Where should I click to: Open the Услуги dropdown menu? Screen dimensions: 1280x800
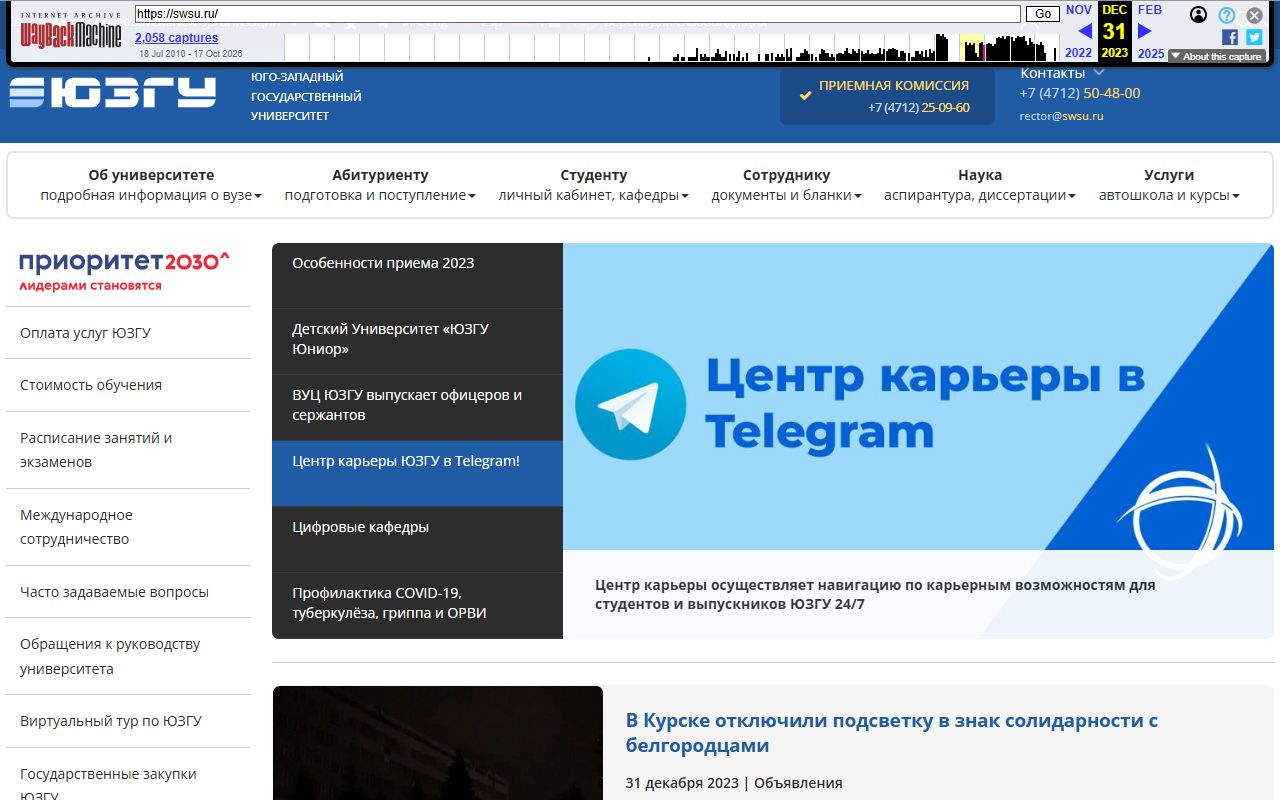(1169, 185)
